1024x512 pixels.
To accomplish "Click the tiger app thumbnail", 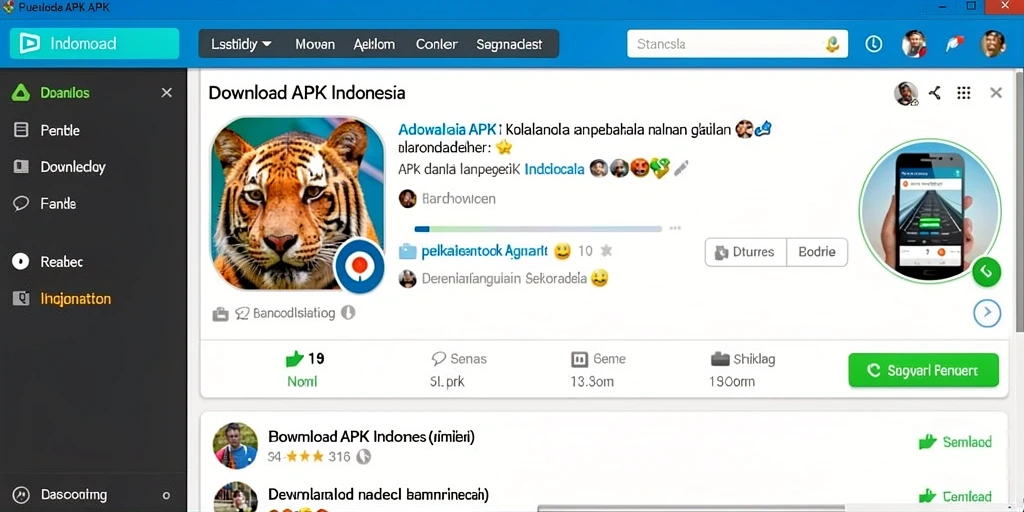I will 297,203.
